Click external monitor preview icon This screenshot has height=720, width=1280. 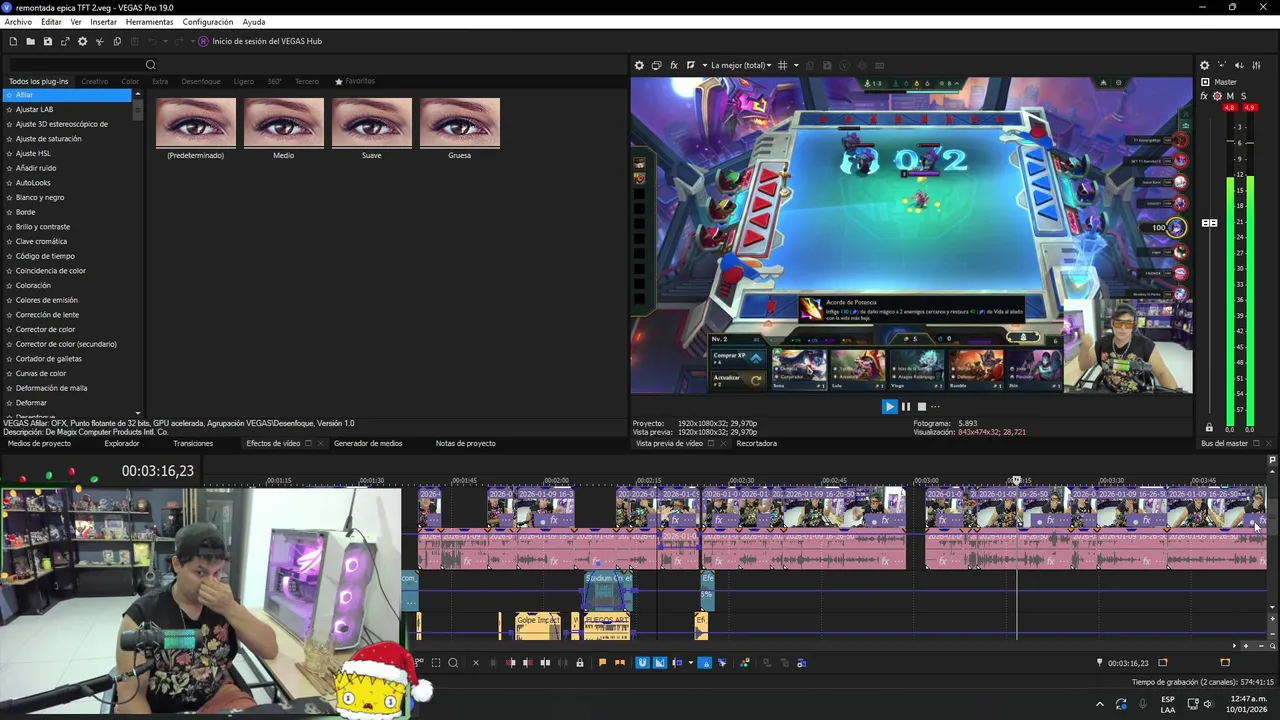657,65
